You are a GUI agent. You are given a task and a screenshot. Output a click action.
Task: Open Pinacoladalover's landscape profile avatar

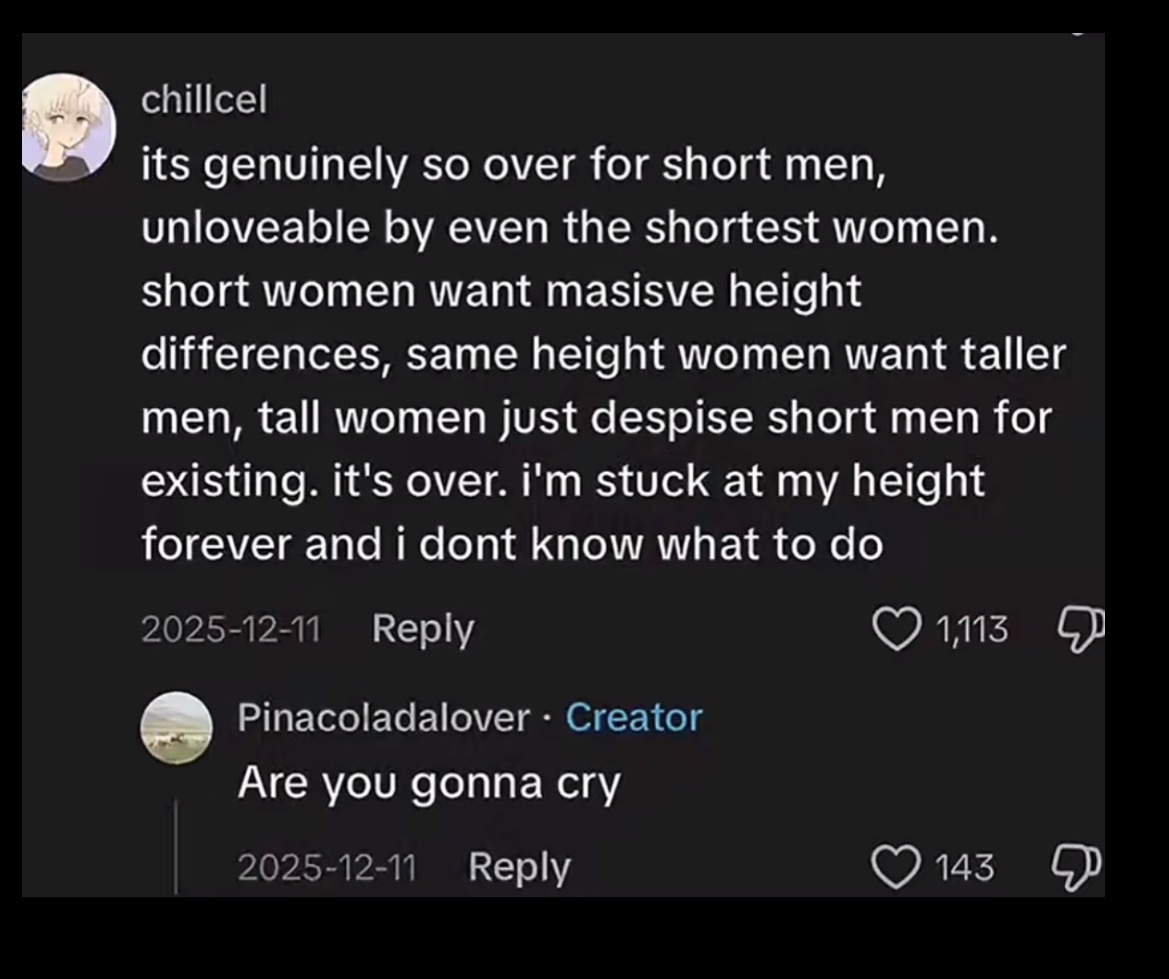(x=177, y=728)
